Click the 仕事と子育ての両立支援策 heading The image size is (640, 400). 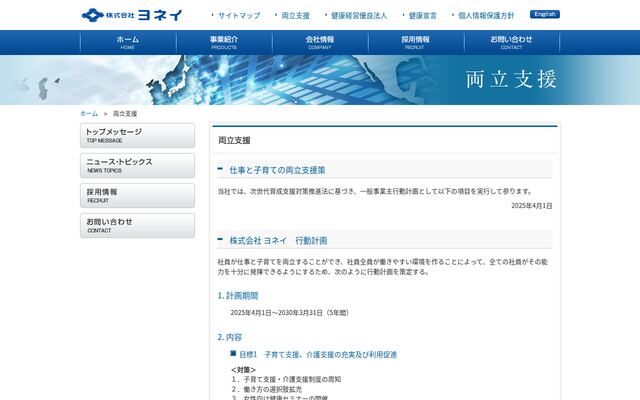tap(277, 170)
